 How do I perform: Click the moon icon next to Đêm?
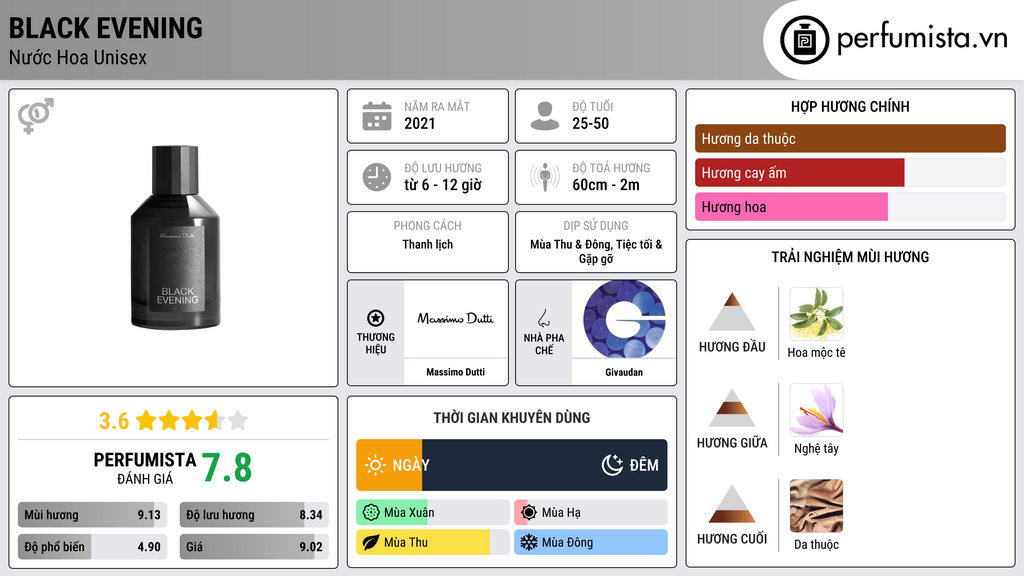tap(612, 465)
